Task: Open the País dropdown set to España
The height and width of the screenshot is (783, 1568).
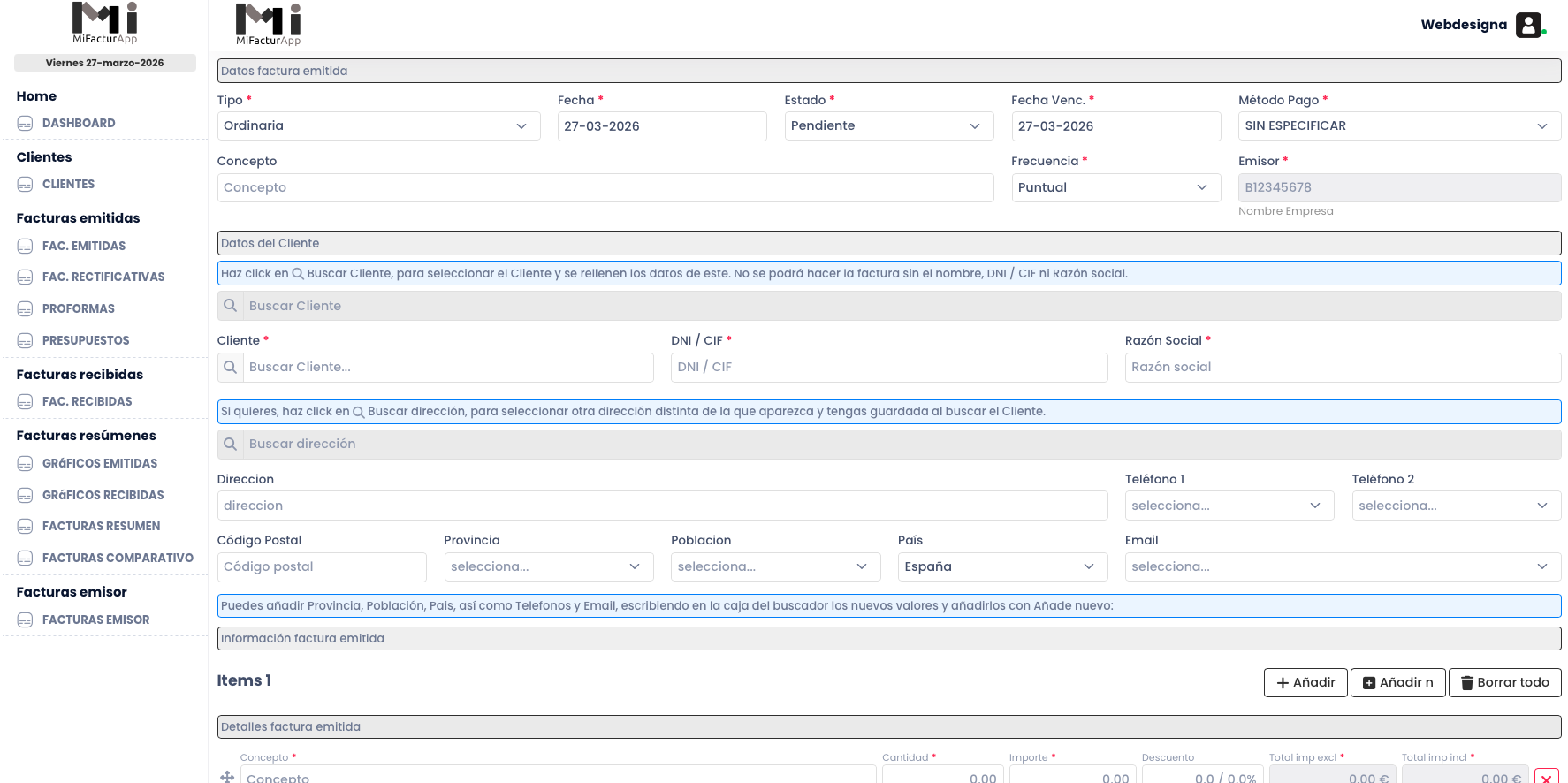Action: tap(1001, 567)
